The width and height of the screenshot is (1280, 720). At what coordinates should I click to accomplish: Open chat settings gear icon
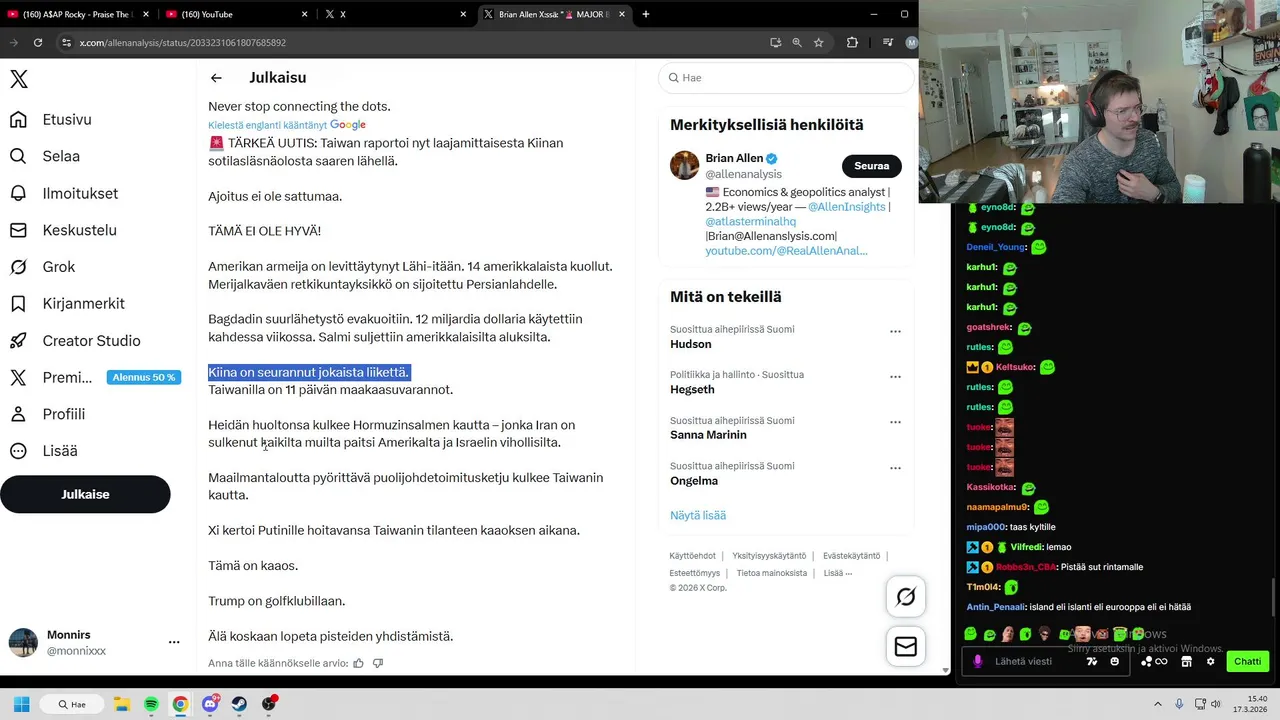[1210, 661]
